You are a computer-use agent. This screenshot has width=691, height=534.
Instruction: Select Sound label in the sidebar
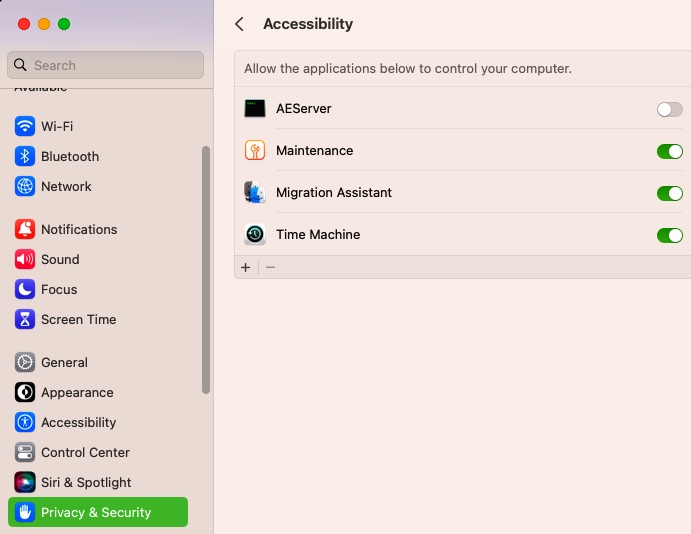[x=60, y=260]
